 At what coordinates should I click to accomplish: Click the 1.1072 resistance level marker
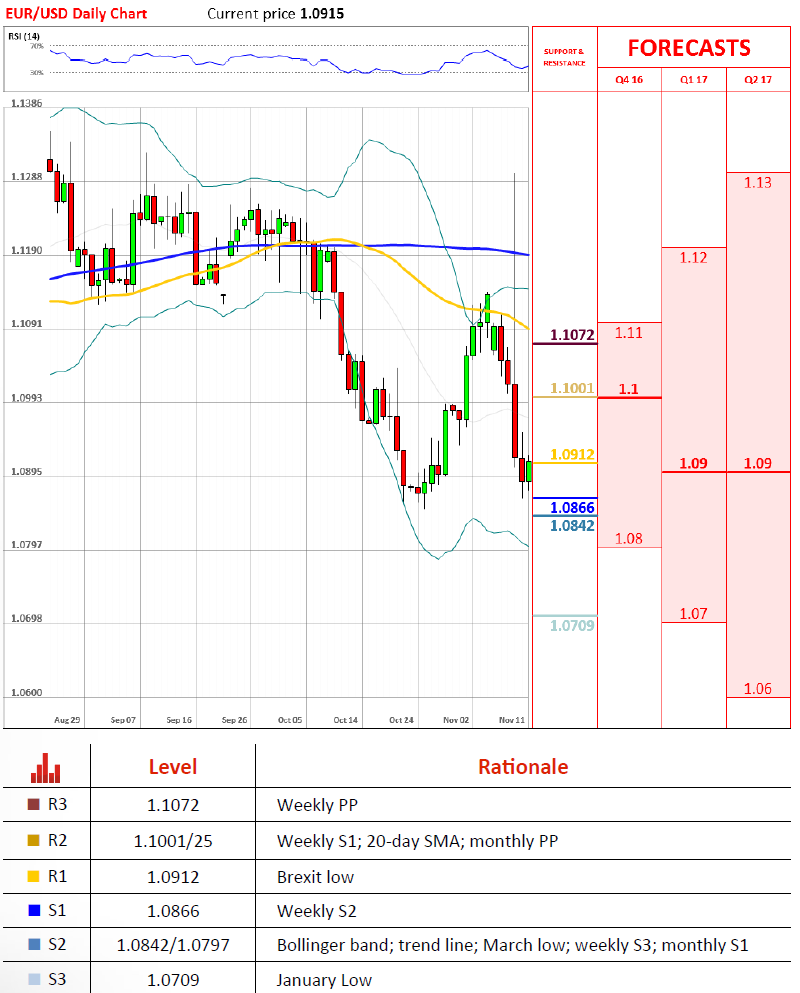pyautogui.click(x=573, y=335)
